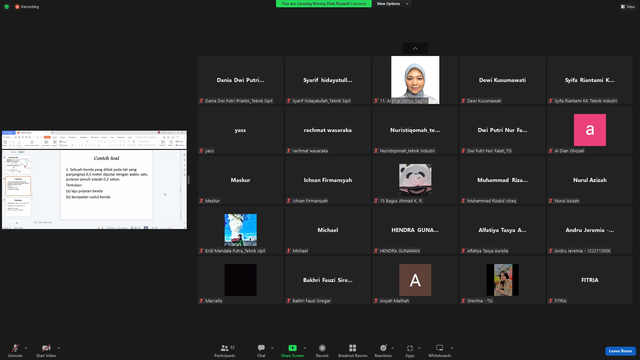Image resolution: width=640 pixels, height=360 pixels.
Task: Click the Leave Room button
Action: 620,351
